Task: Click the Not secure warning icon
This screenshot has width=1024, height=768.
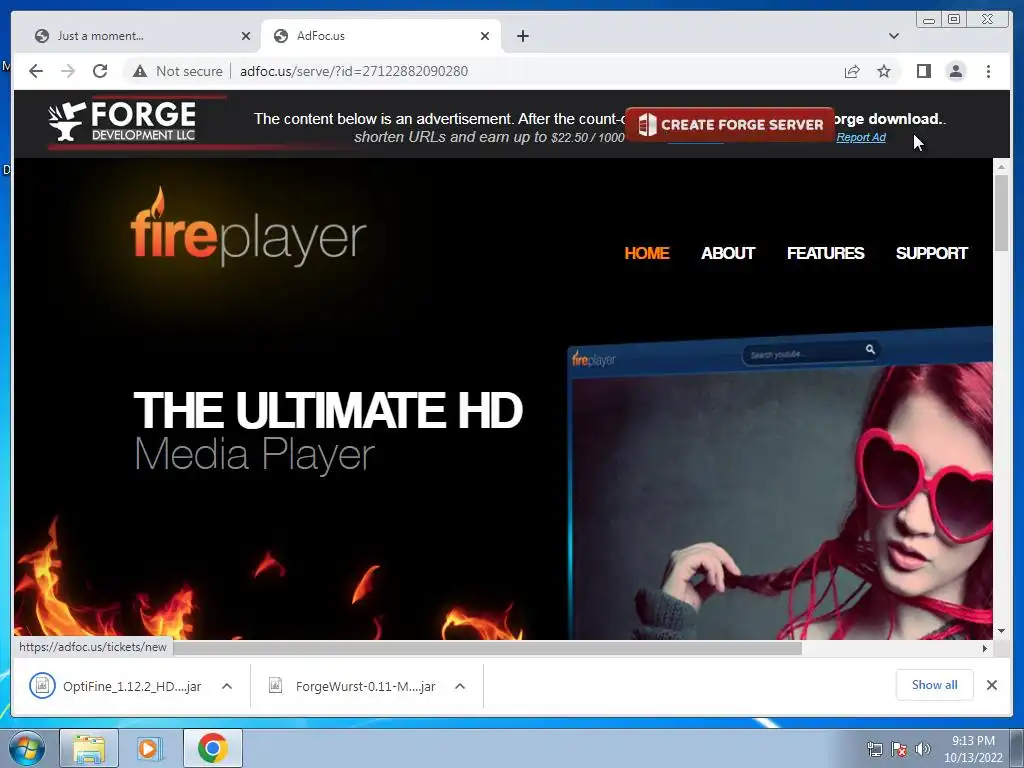Action: tap(140, 71)
